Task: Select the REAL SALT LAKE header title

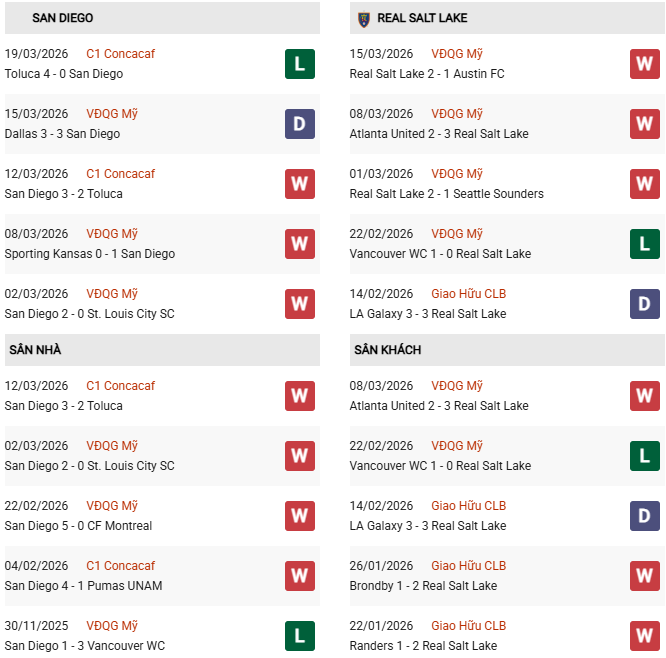Action: point(422,18)
